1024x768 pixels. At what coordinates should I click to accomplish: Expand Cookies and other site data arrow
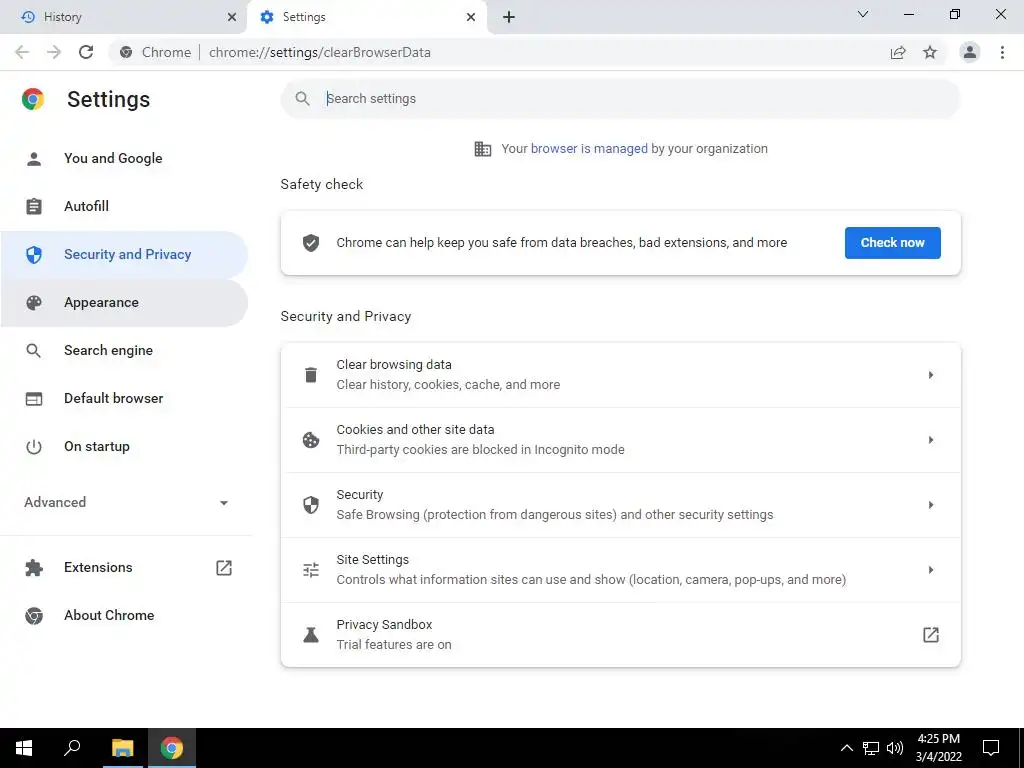click(931, 440)
